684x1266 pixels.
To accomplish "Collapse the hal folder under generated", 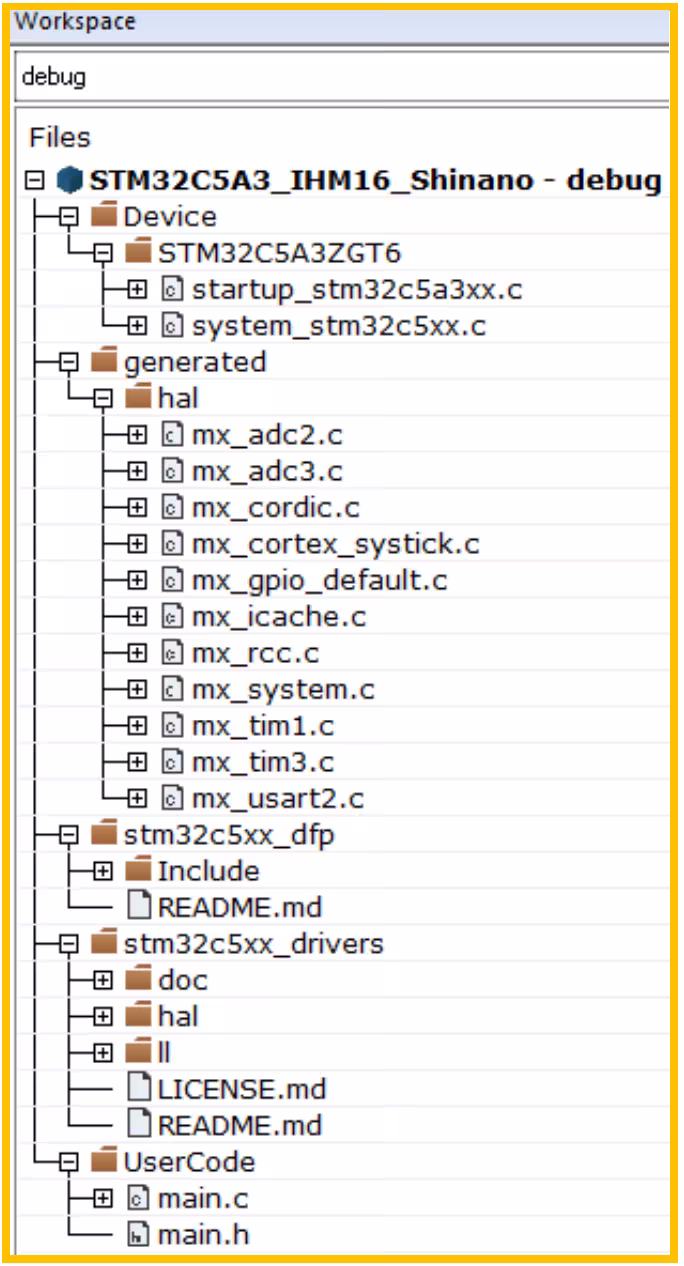I will [104, 398].
